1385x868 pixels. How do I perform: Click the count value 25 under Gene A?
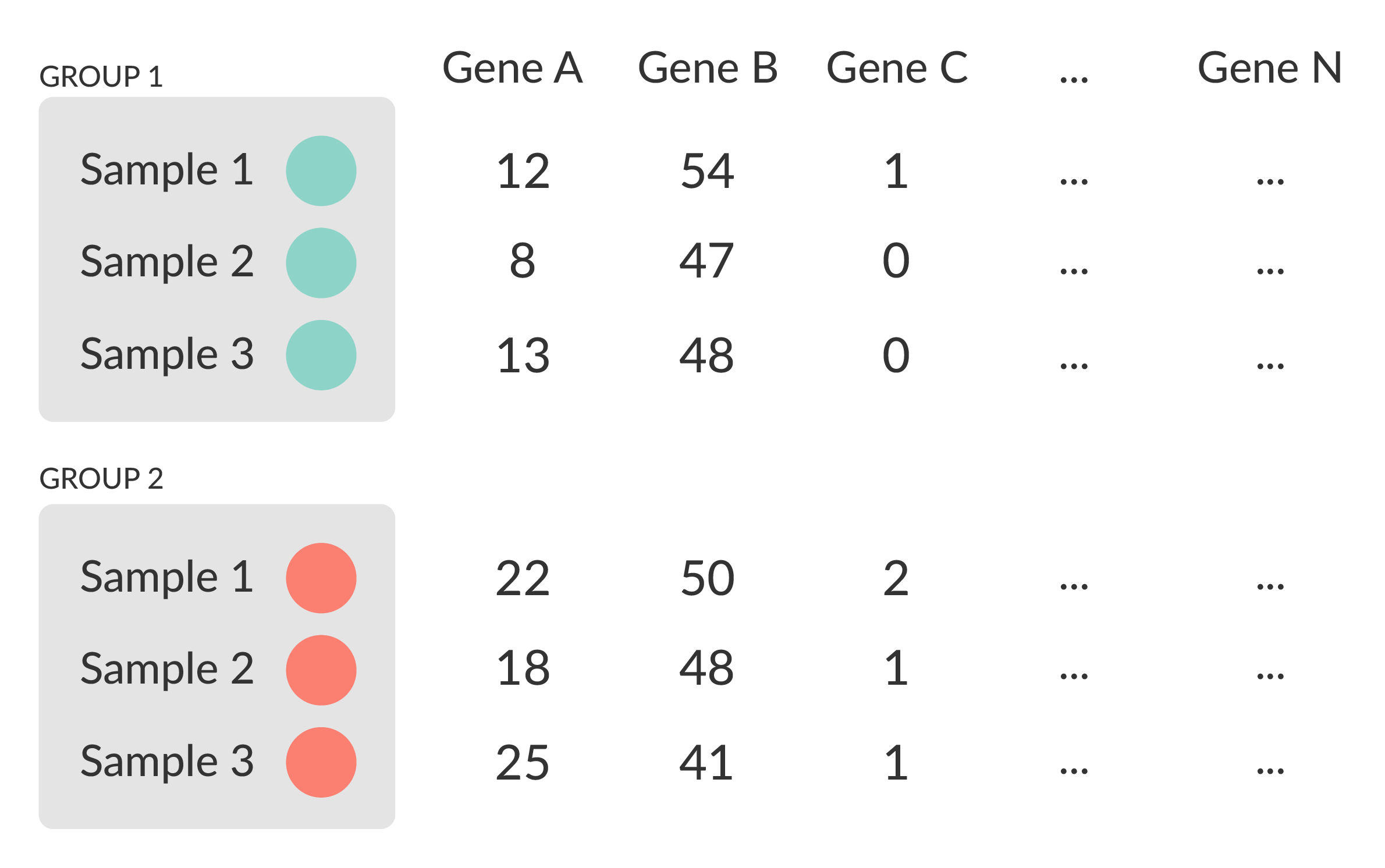523,763
